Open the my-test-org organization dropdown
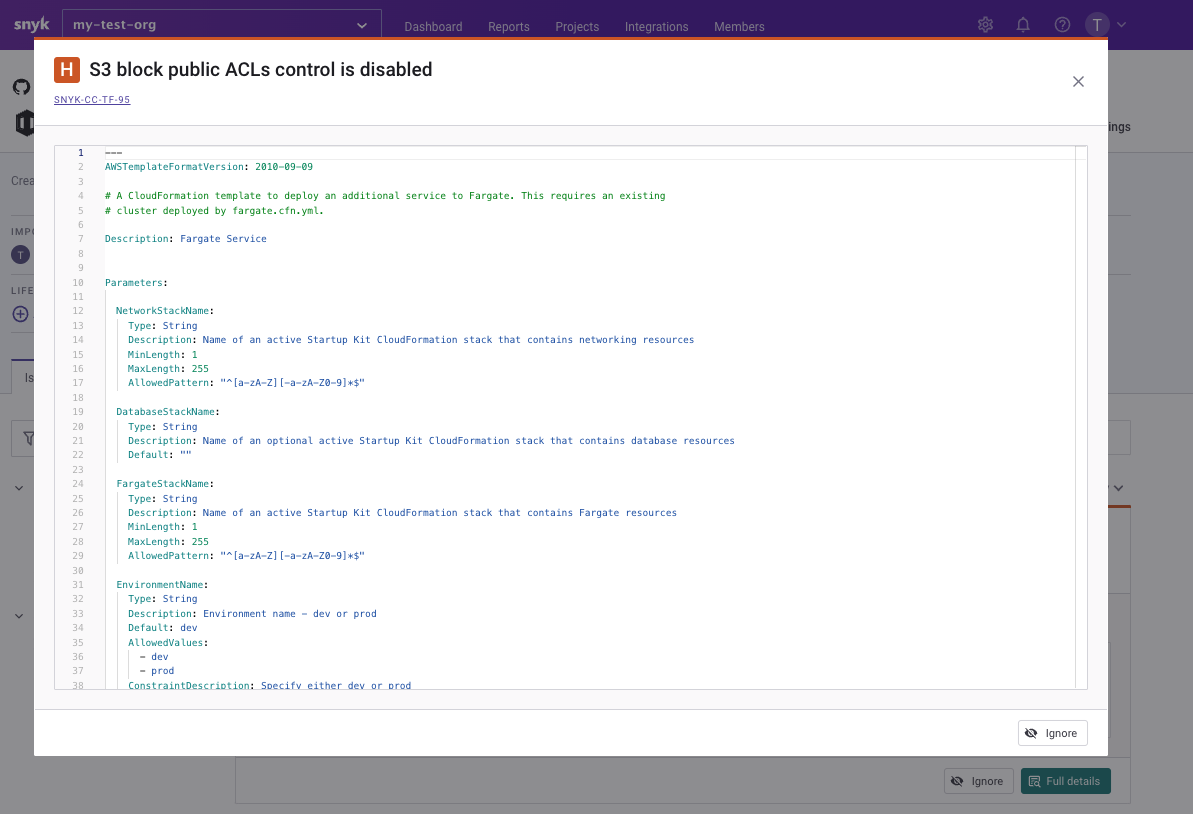 tap(220, 23)
